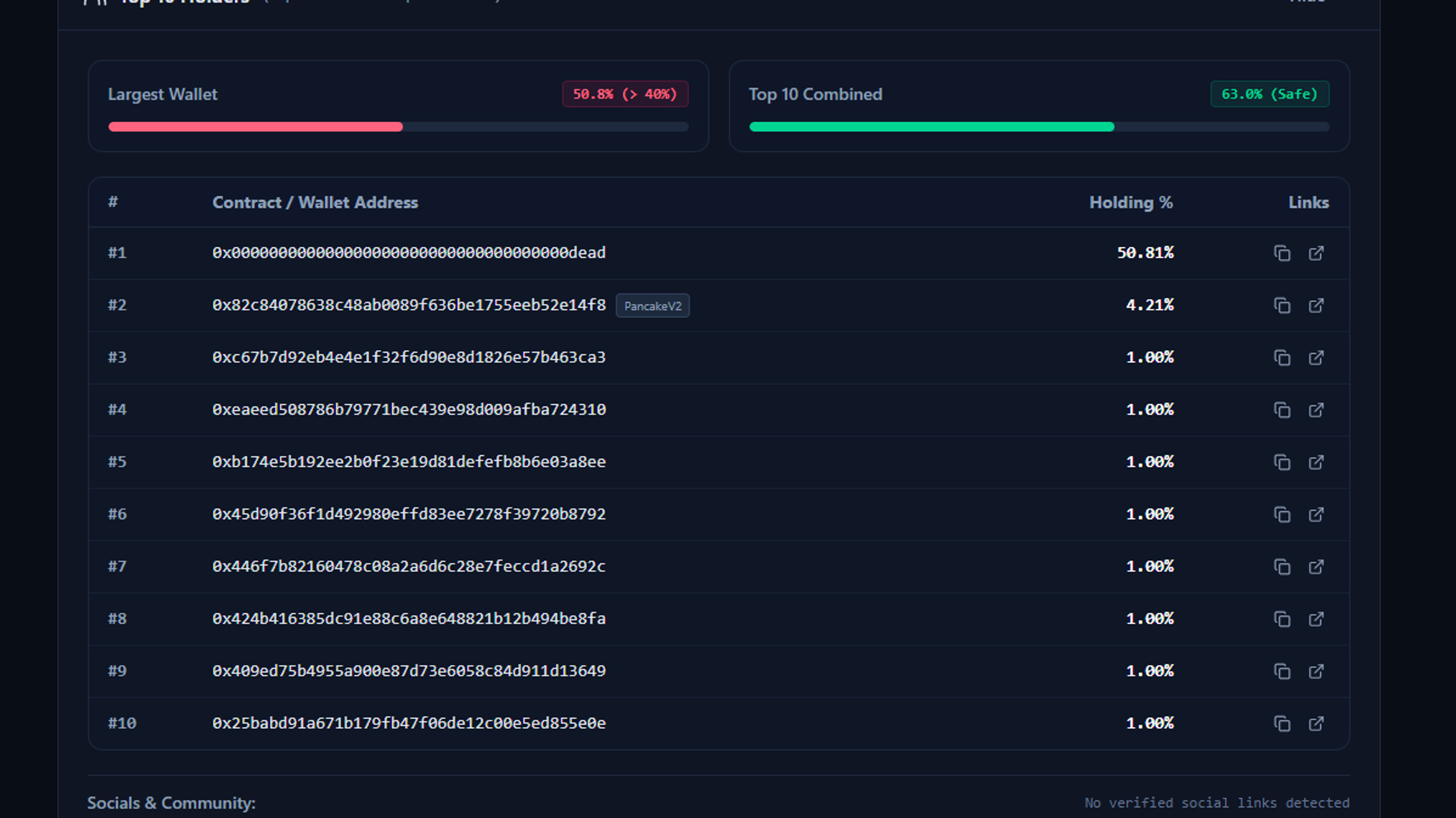Viewport: 1456px width, 818px height.
Task: Open the external link for holder #3
Action: 1316,358
